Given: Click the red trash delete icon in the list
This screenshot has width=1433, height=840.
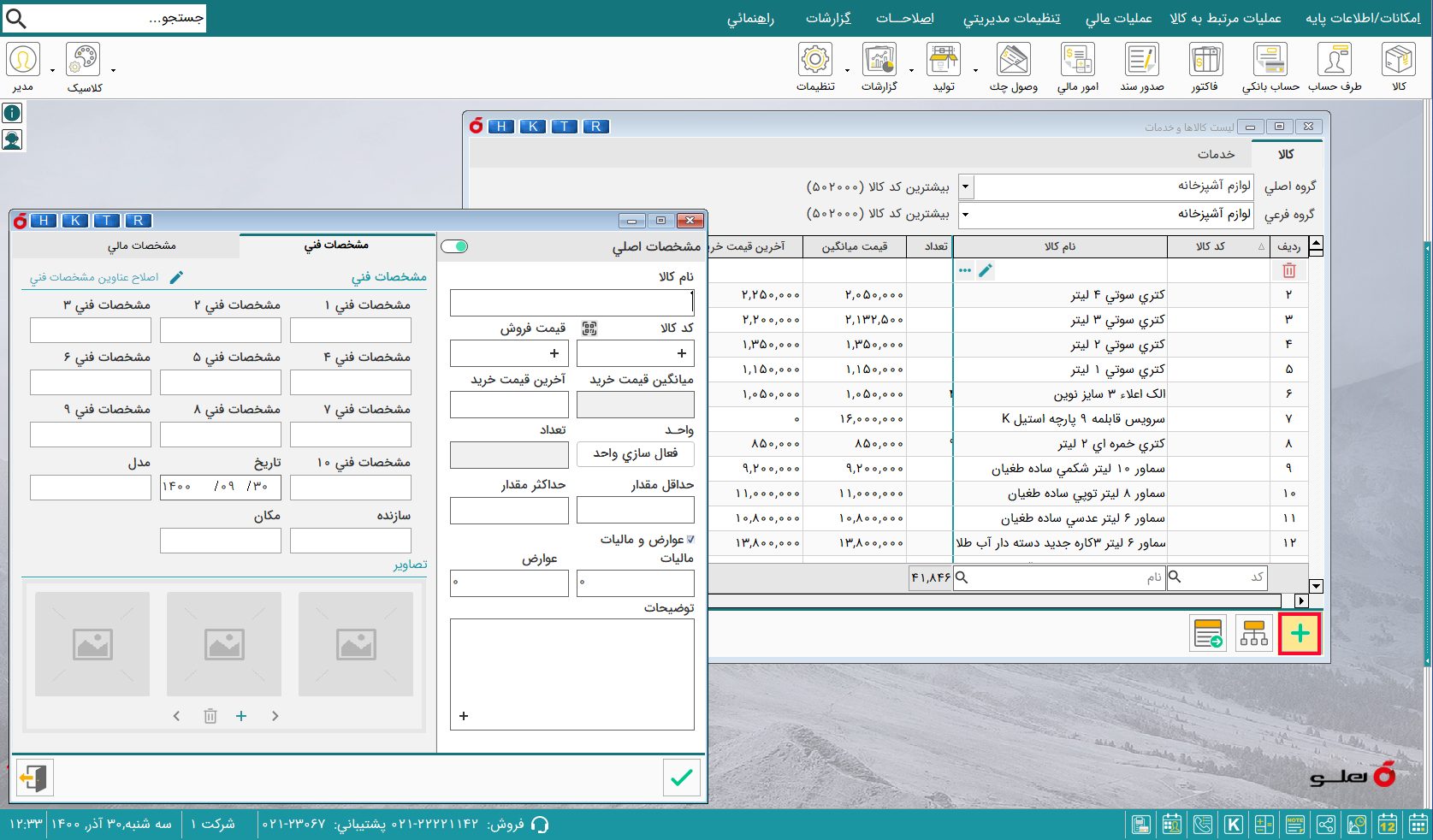Looking at the screenshot, I should click(1289, 269).
